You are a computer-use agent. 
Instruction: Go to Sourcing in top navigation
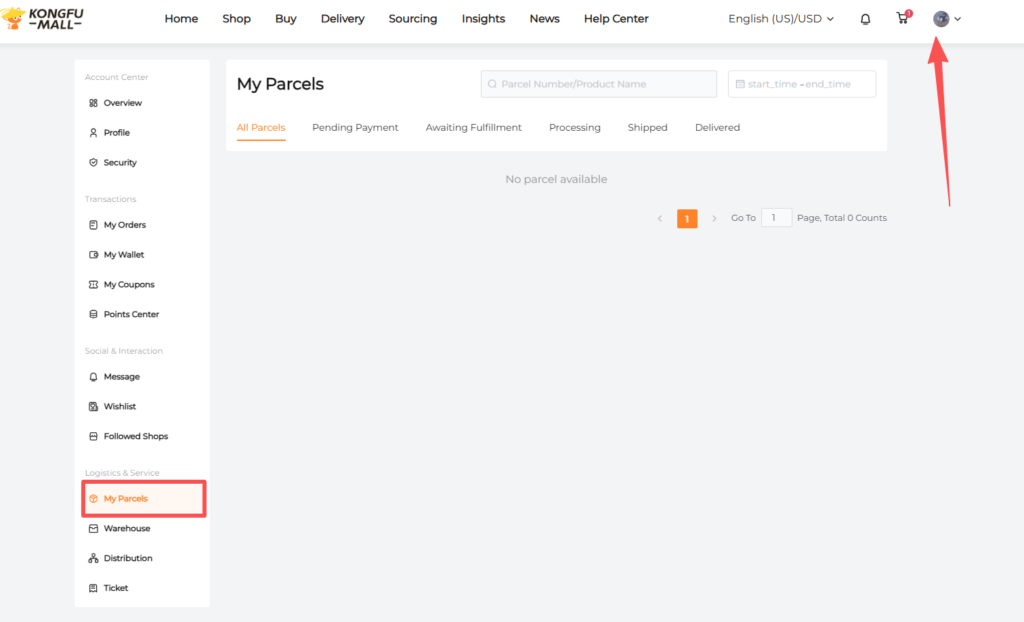pos(413,19)
